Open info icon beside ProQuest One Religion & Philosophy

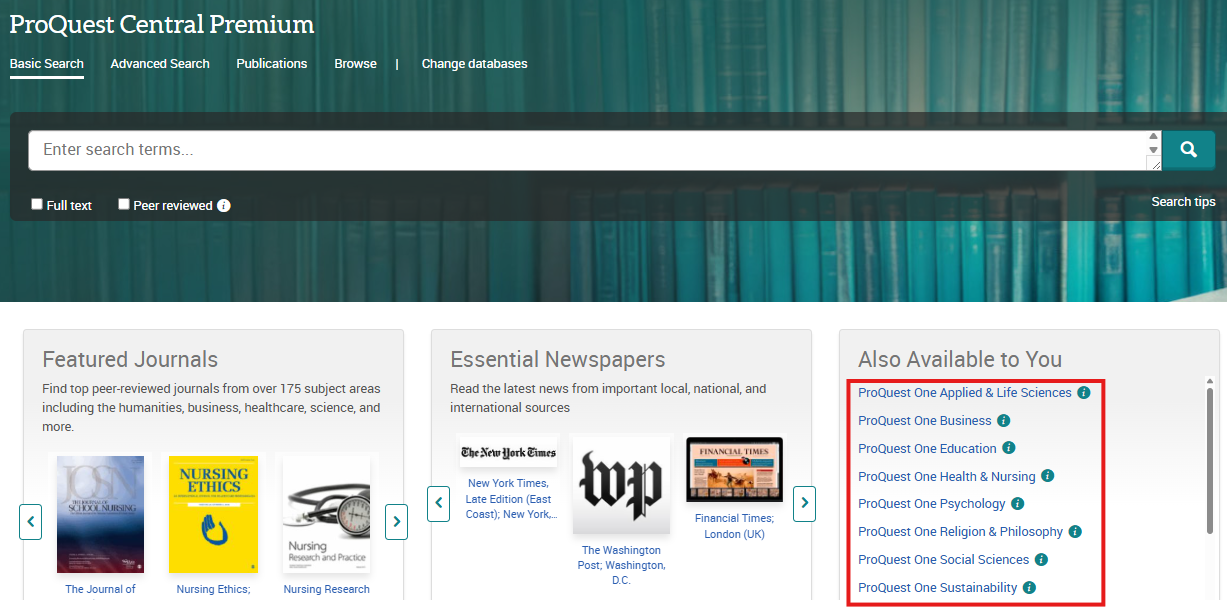[x=1075, y=532]
